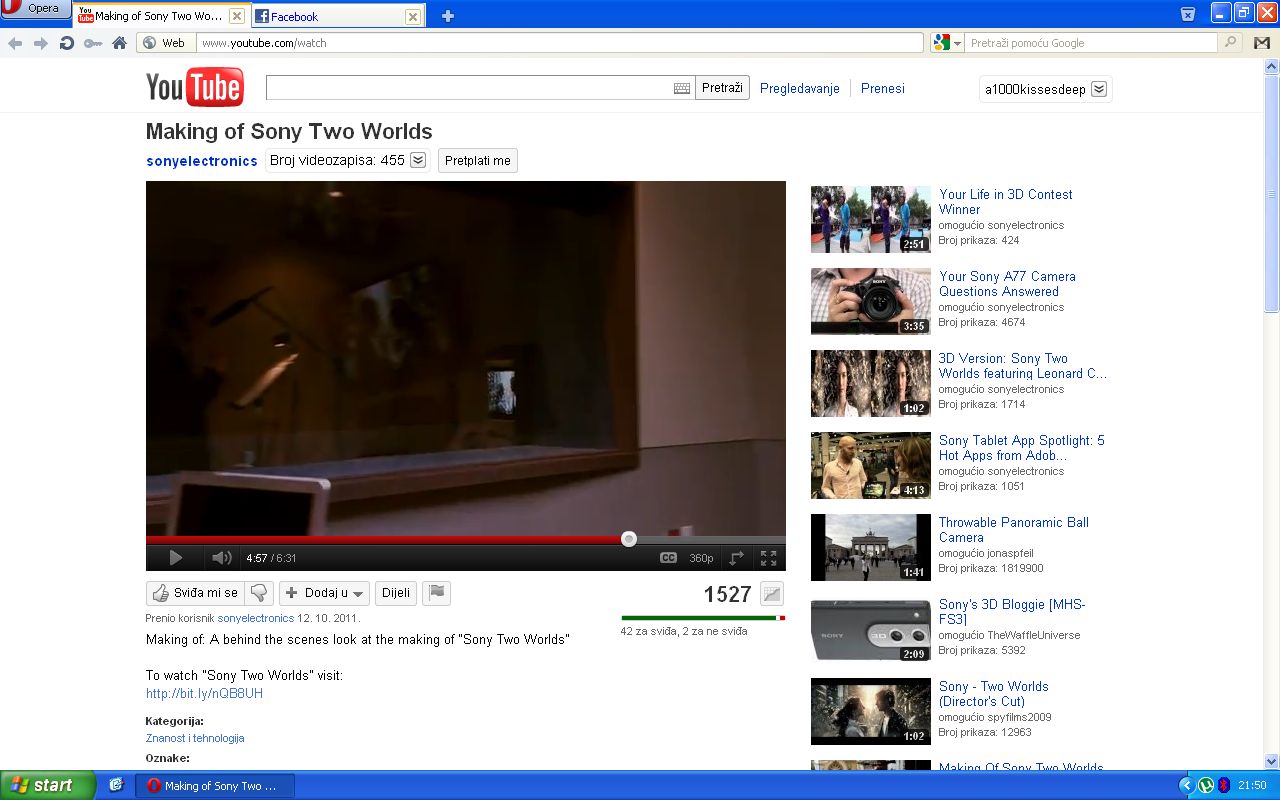Flag the video with the flag icon
The image size is (1280, 800).
pos(436,593)
